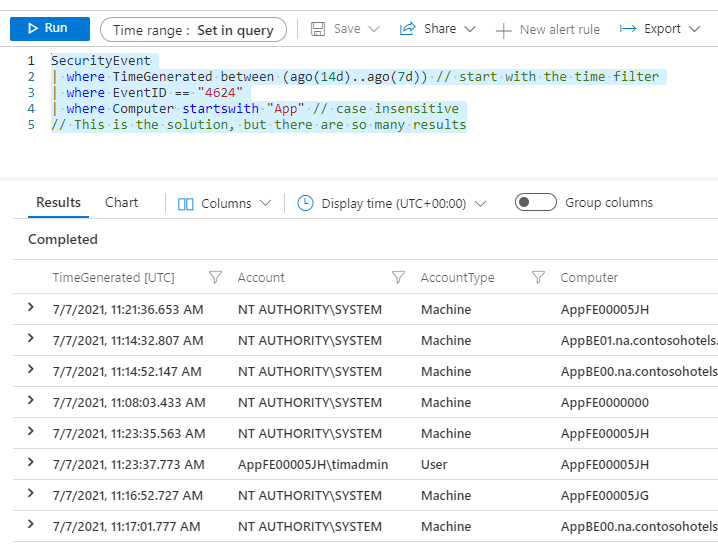Switch to the Chart tab
Viewport: 718px width, 544px height.
tap(121, 202)
